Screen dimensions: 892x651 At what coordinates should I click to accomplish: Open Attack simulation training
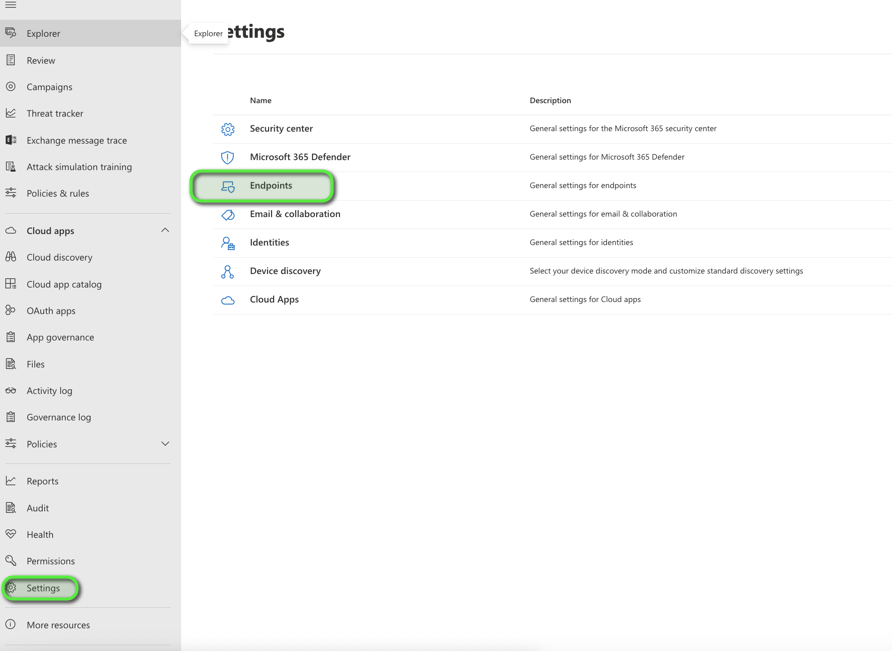pyautogui.click(x=79, y=167)
